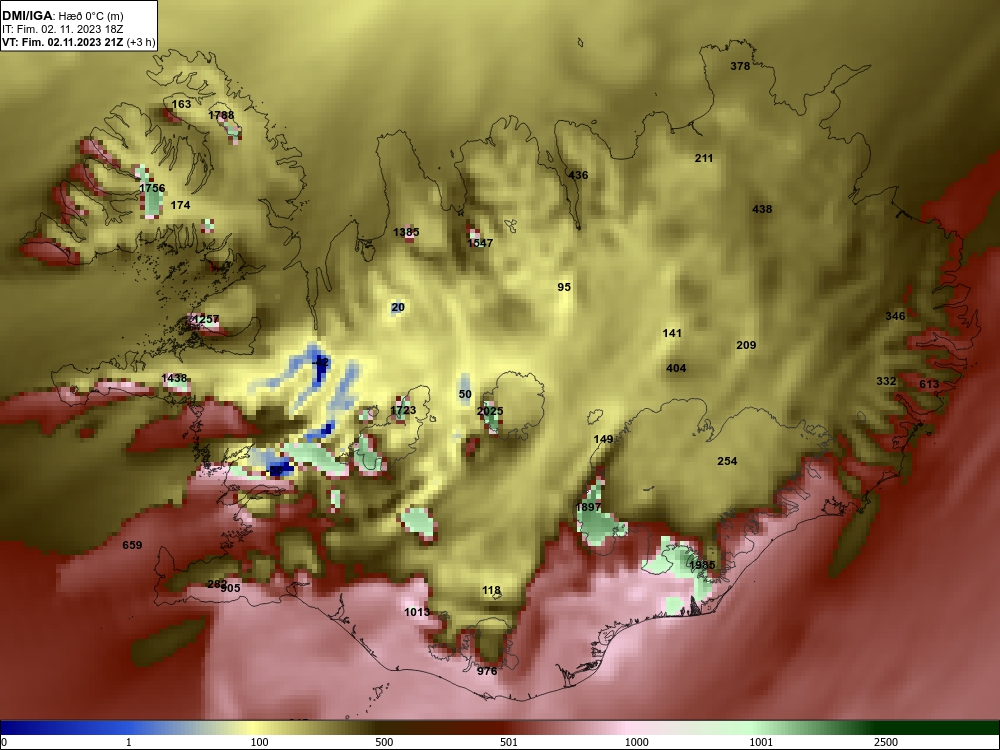
Task: Select the 1723 station value
Action: [x=403, y=411]
